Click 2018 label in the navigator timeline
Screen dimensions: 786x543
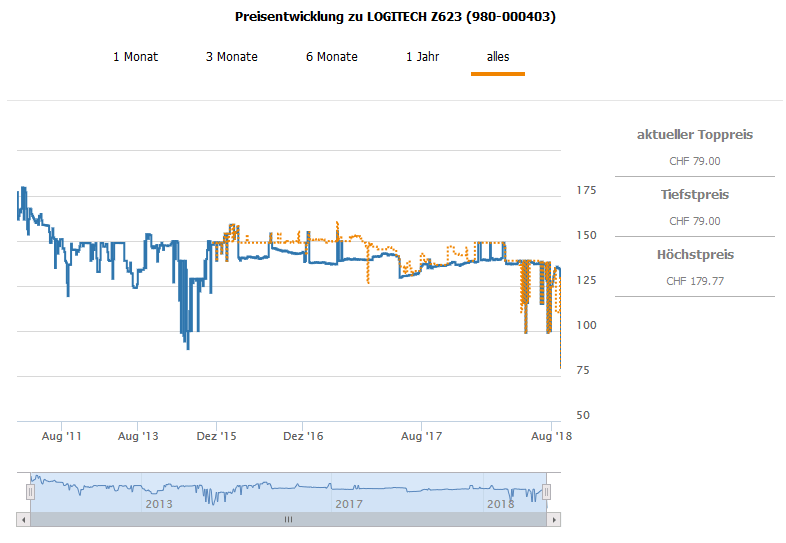[499, 504]
